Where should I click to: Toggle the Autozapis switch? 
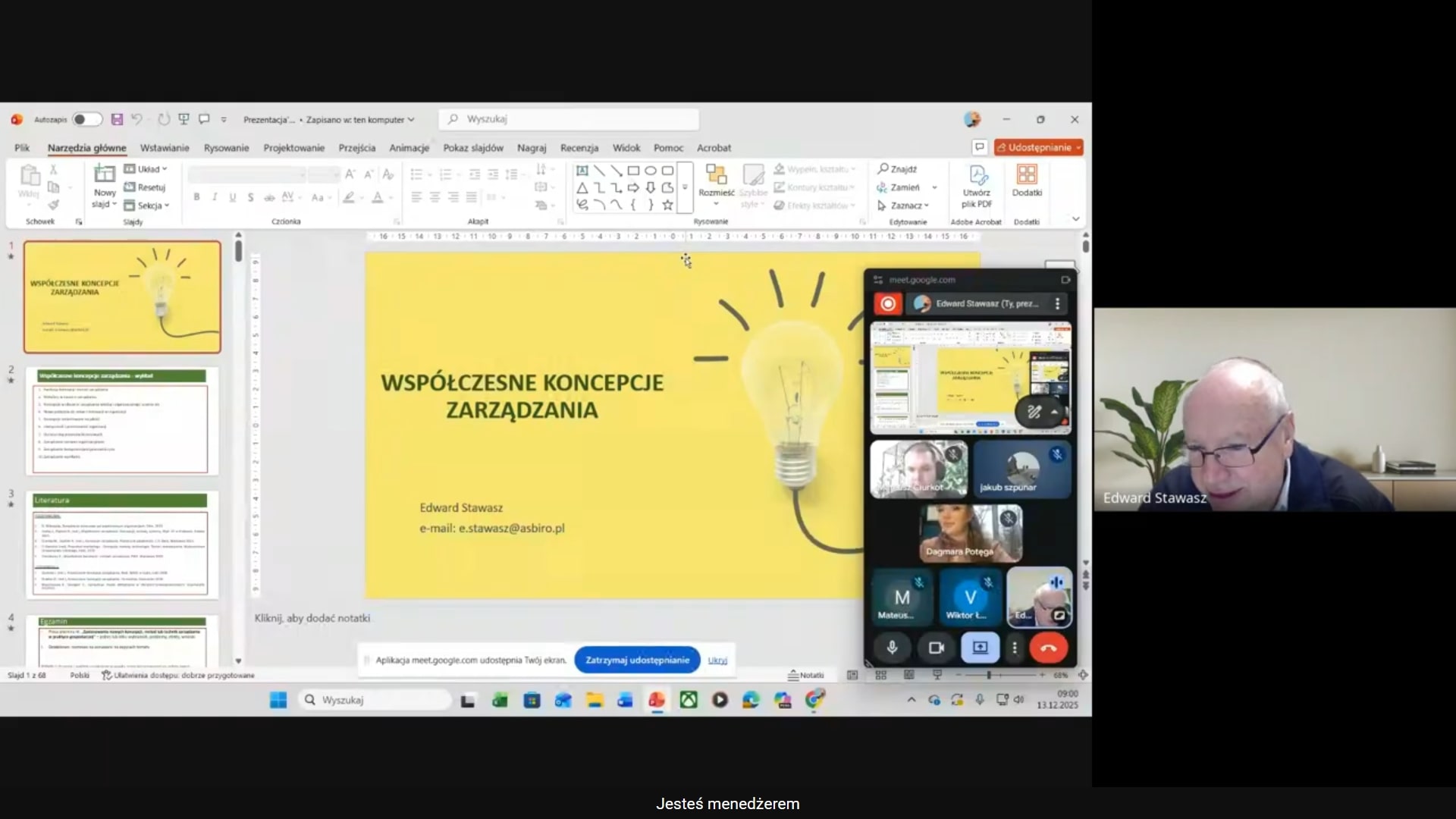(86, 120)
